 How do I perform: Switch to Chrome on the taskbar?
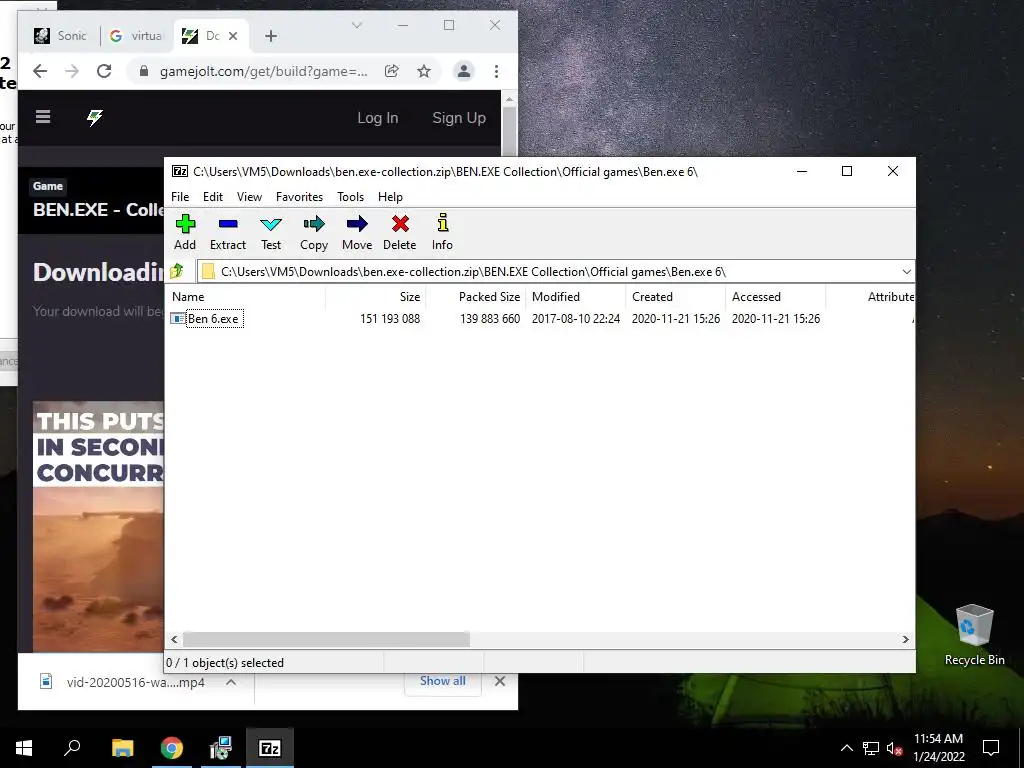[x=172, y=748]
